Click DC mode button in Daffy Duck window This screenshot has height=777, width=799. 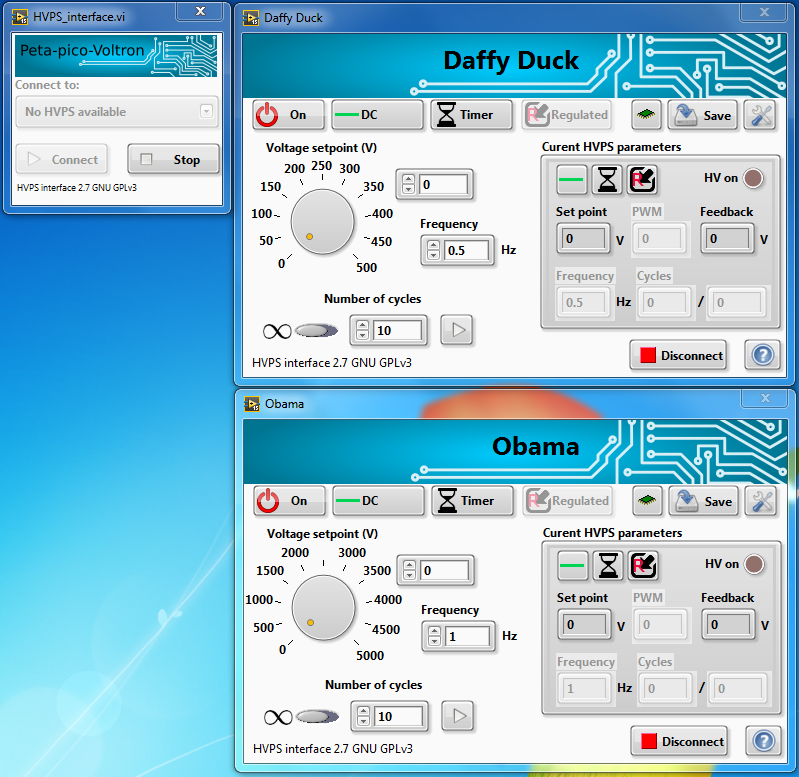(377, 115)
